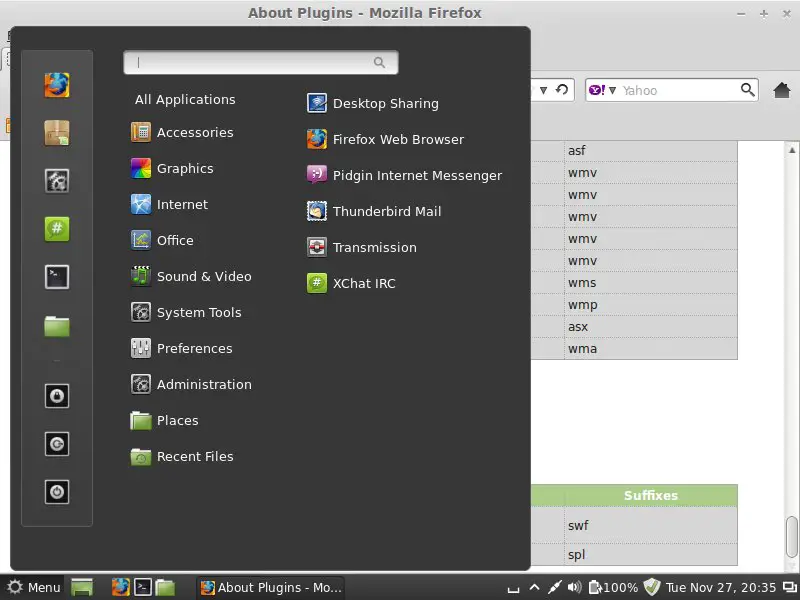800x600 pixels.
Task: Open the gear settings icon in favorites sidebar
Action: [x=57, y=181]
